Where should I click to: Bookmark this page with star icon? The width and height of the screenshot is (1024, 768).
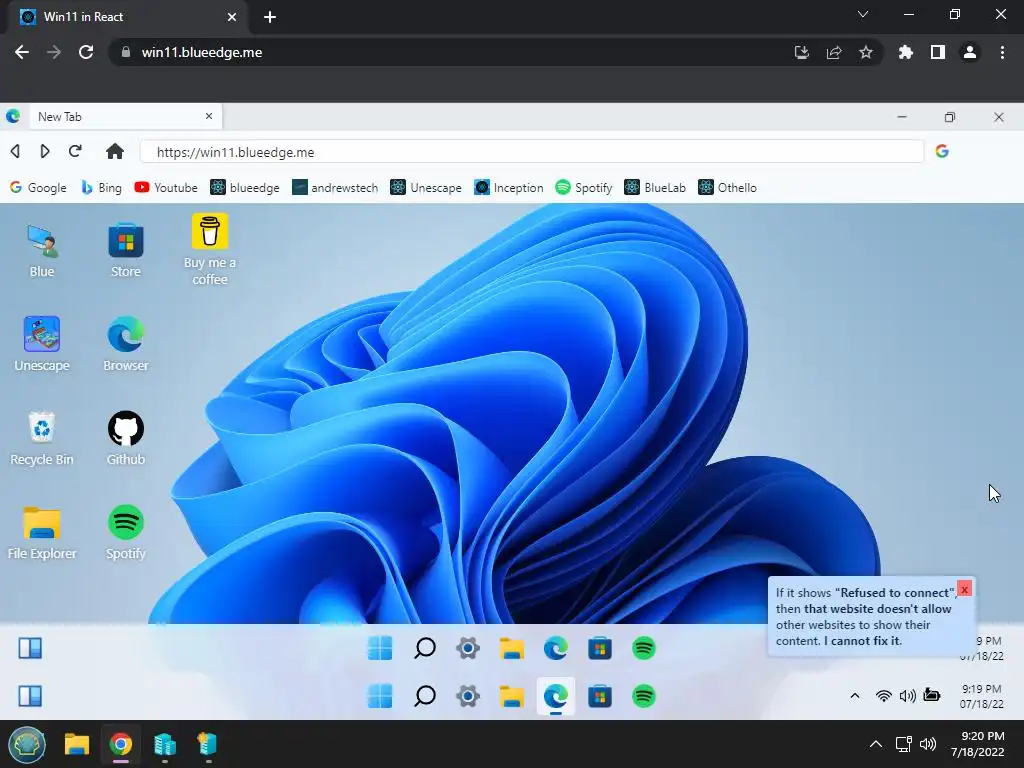[x=866, y=52]
